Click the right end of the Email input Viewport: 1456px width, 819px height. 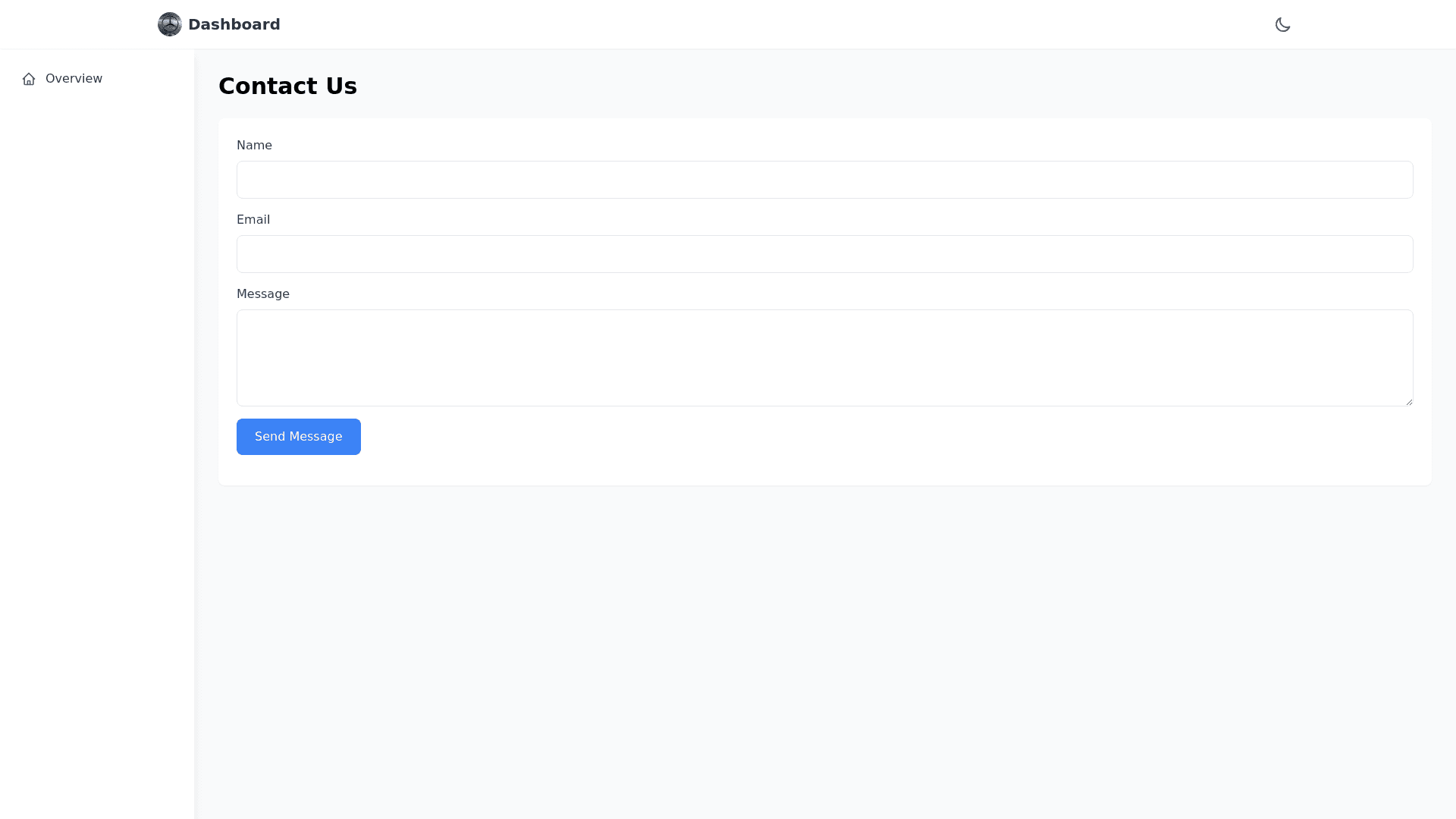(1395, 254)
